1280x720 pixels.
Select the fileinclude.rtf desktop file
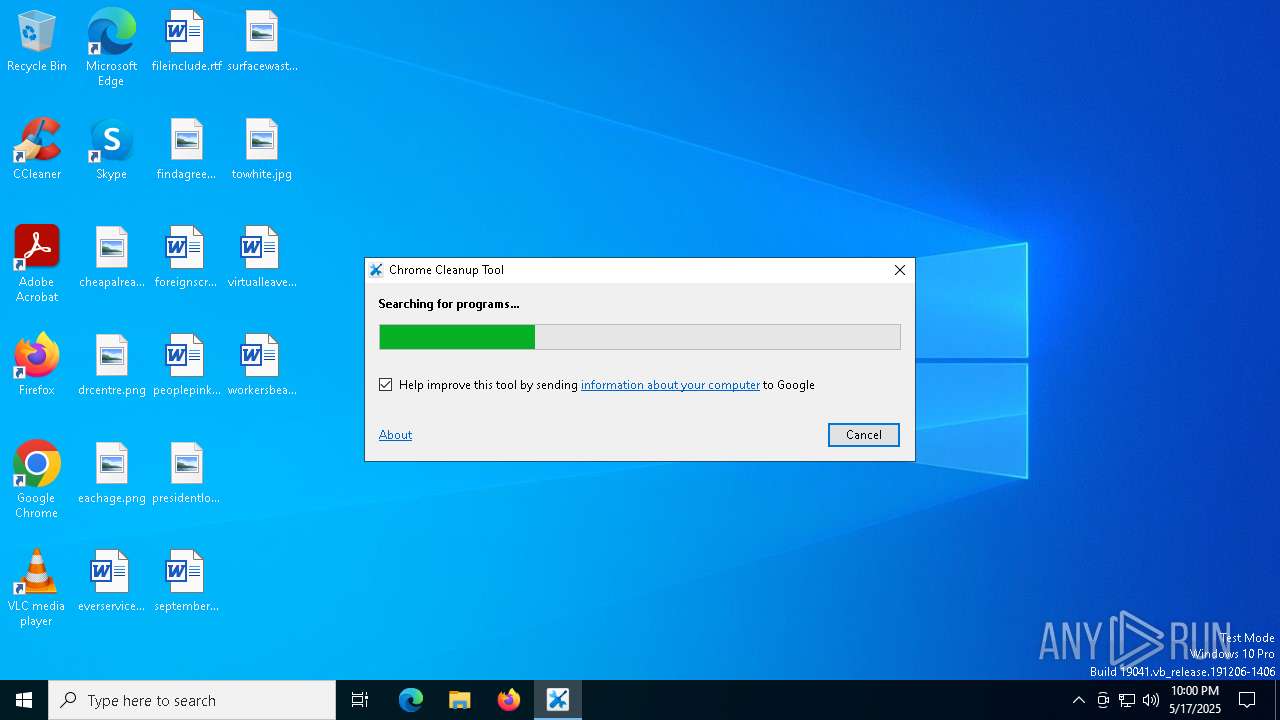[x=186, y=41]
